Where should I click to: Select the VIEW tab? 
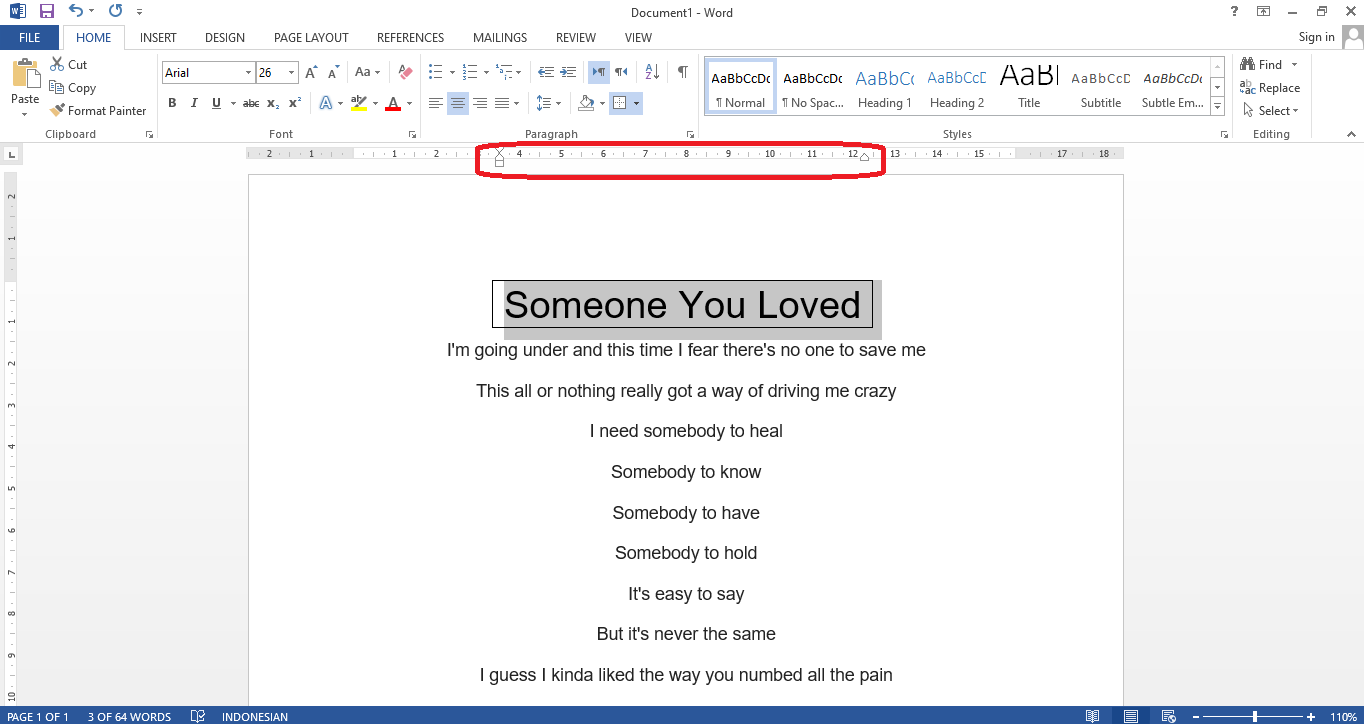coord(638,38)
